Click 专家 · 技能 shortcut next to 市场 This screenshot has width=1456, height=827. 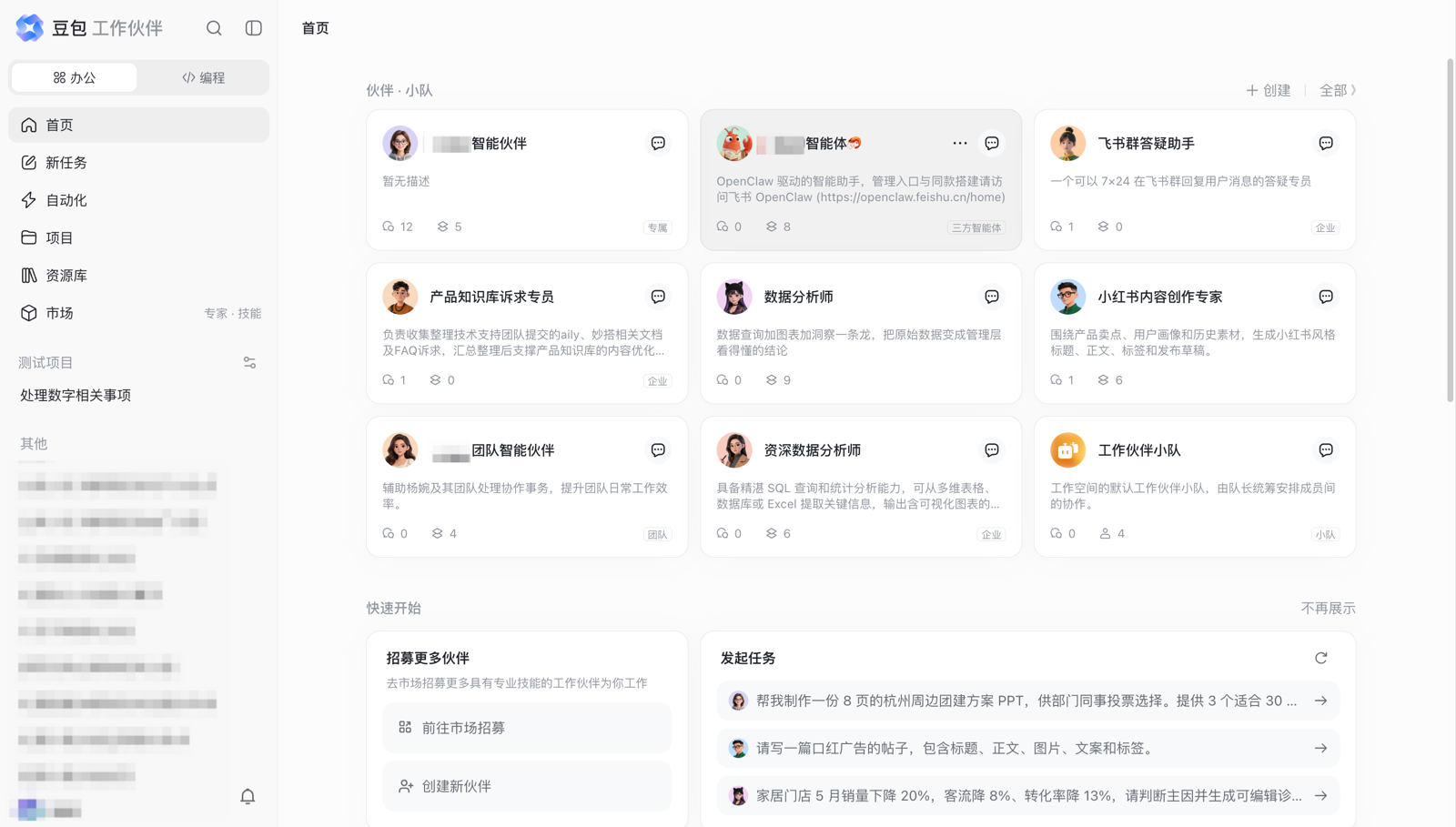[x=233, y=313]
